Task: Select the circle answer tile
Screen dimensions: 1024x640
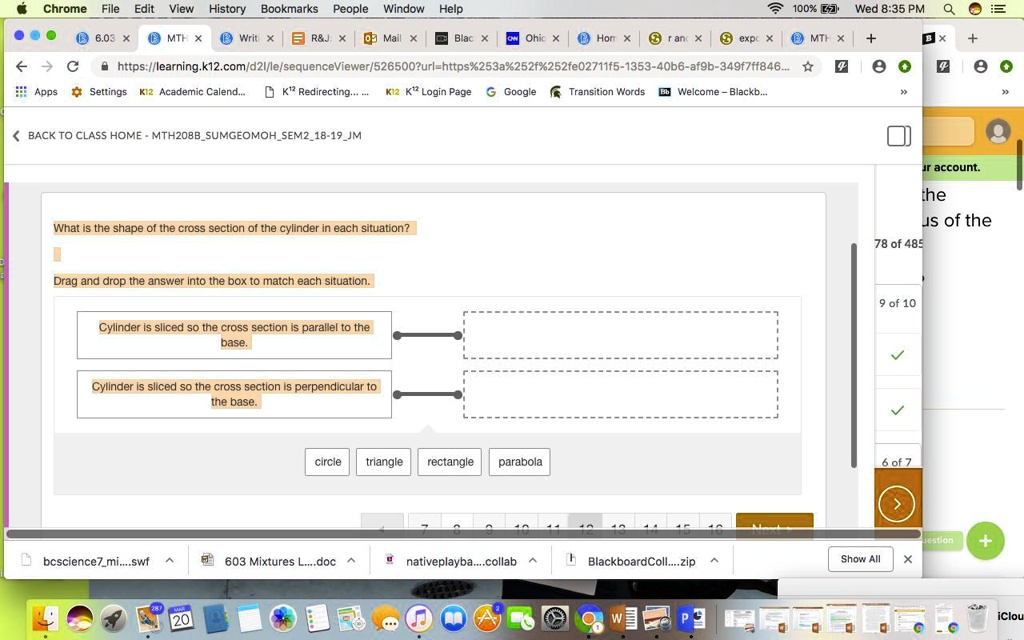Action: click(327, 462)
